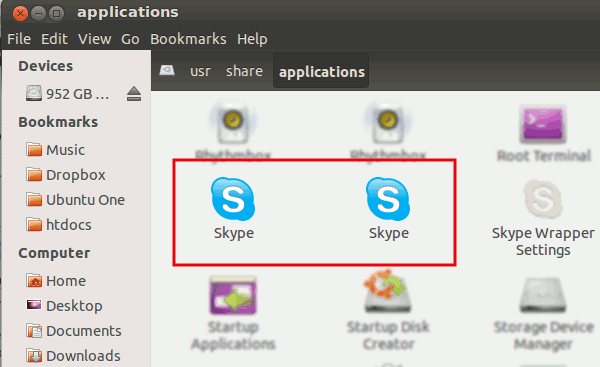Click the Home folder icon
This screenshot has width=600, height=367.
(34, 281)
